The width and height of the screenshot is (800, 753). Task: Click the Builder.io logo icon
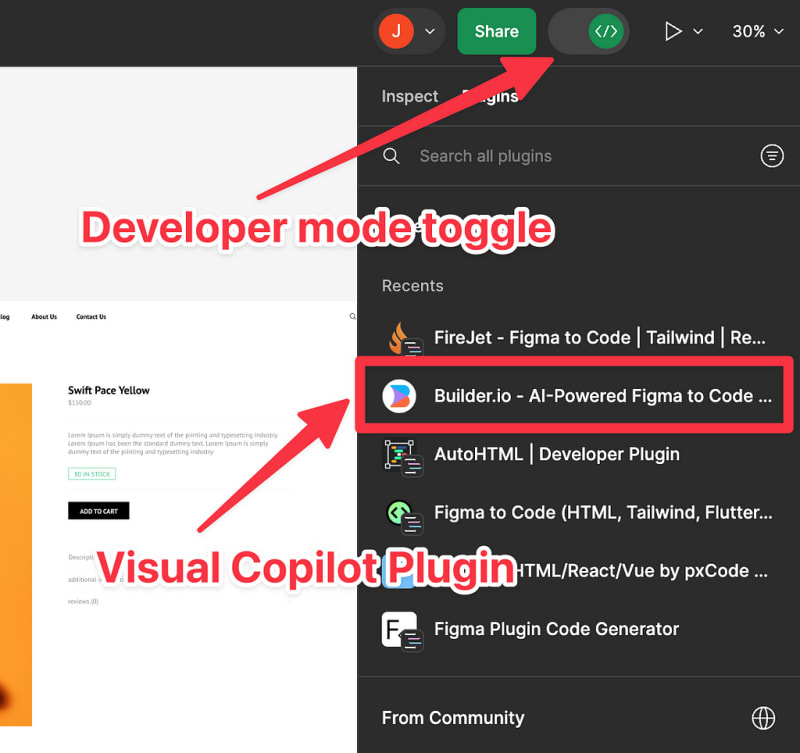click(x=399, y=396)
